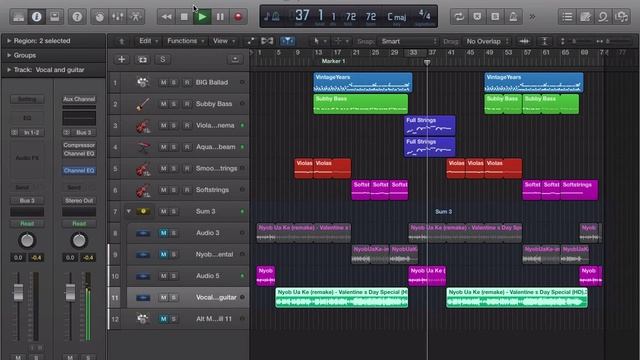Click the Stereo Out output slot
Screen dimensions: 640x360
coord(79,200)
